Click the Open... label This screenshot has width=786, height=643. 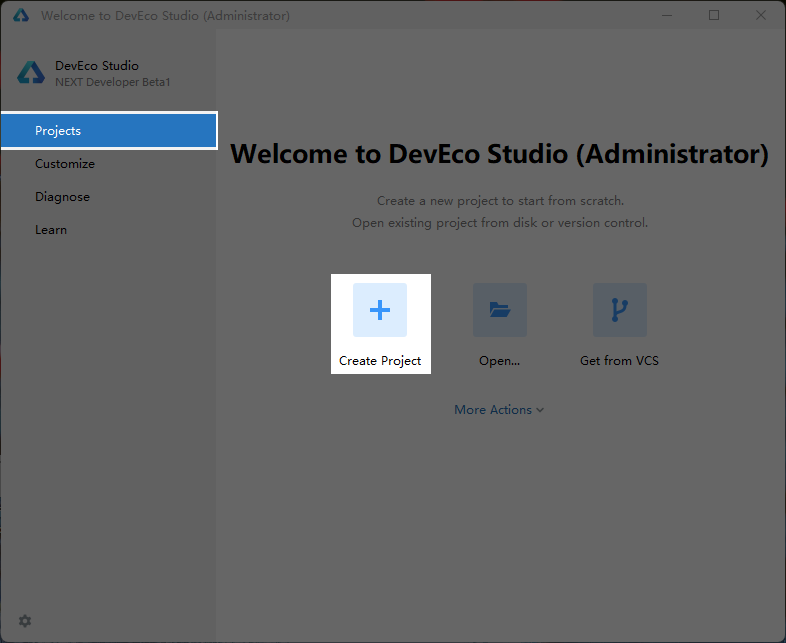[x=499, y=361]
